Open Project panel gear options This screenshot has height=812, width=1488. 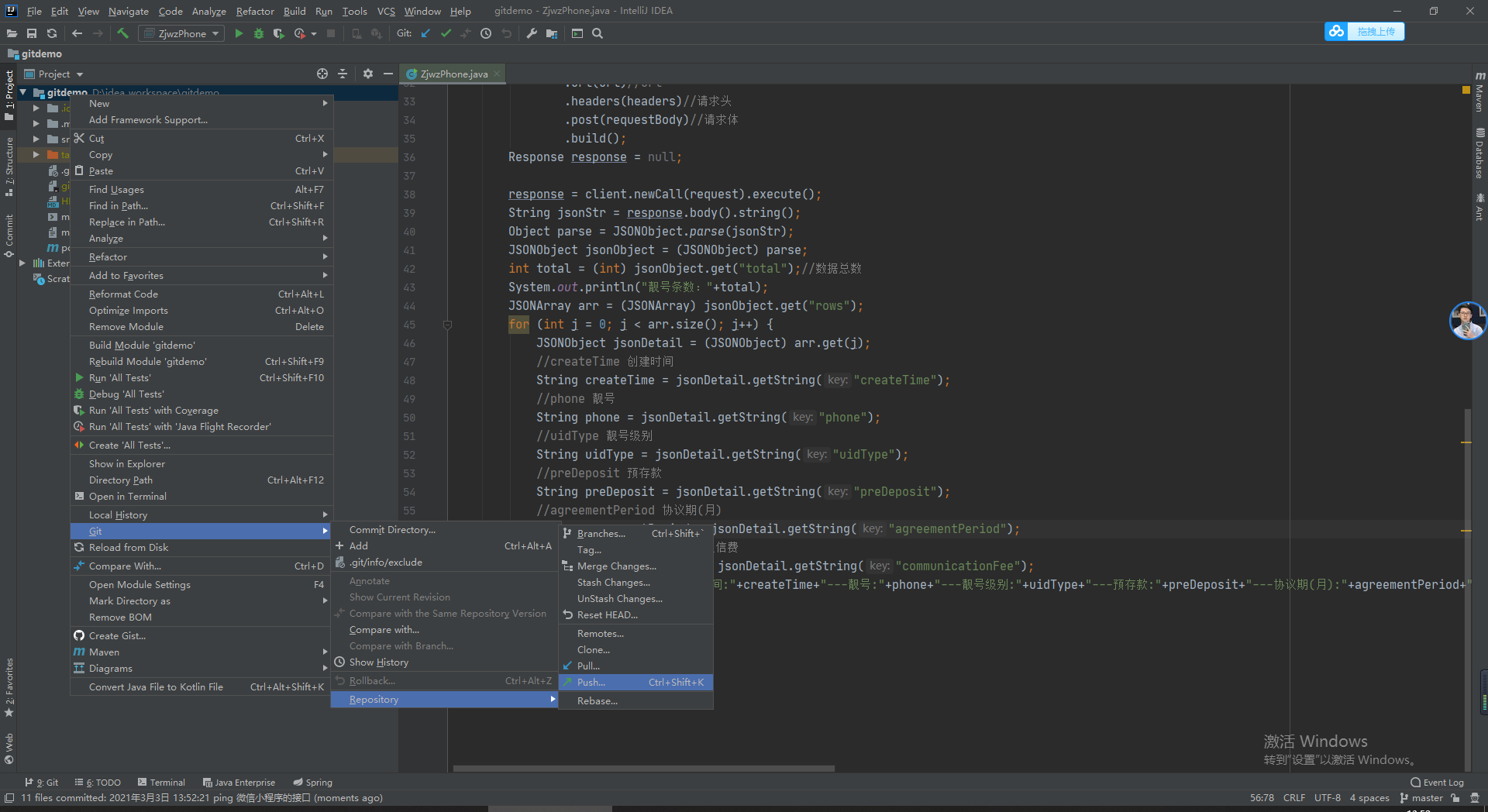368,74
